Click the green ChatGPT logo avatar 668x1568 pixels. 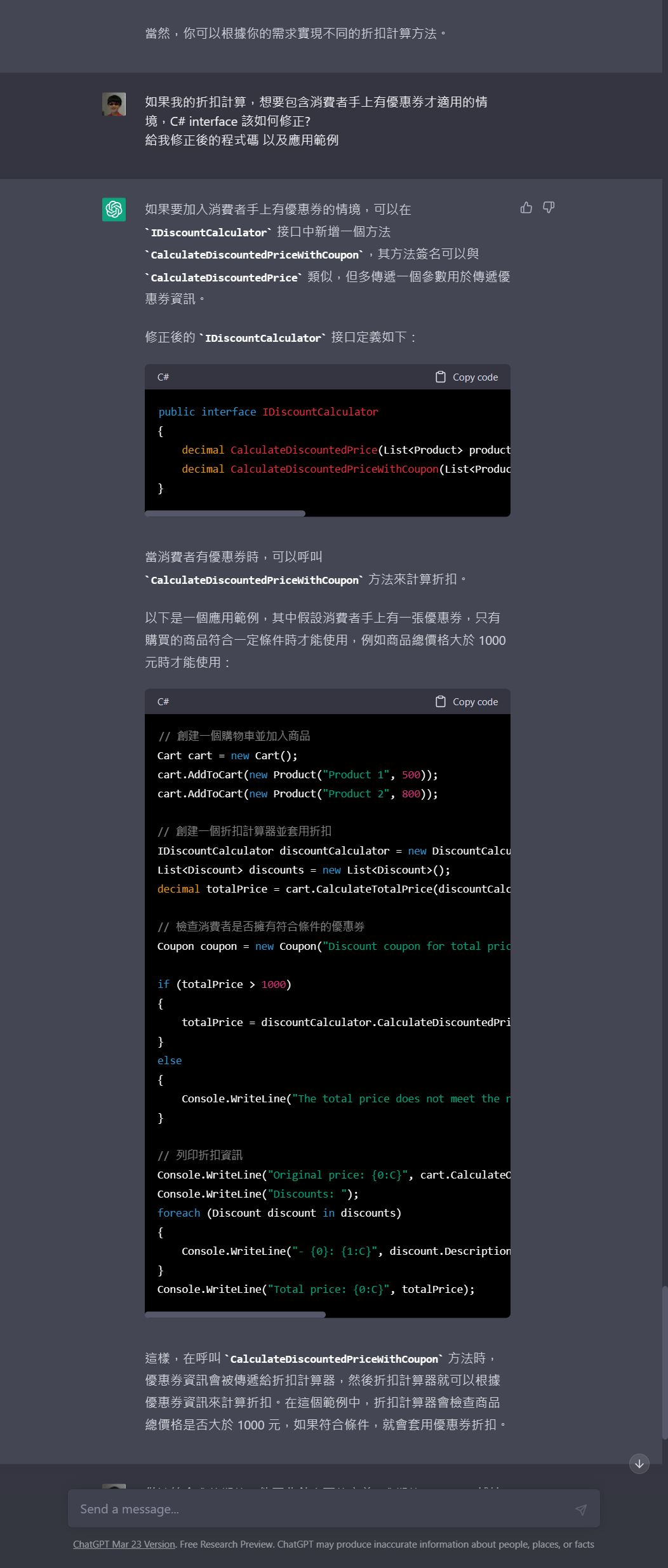coord(114,209)
